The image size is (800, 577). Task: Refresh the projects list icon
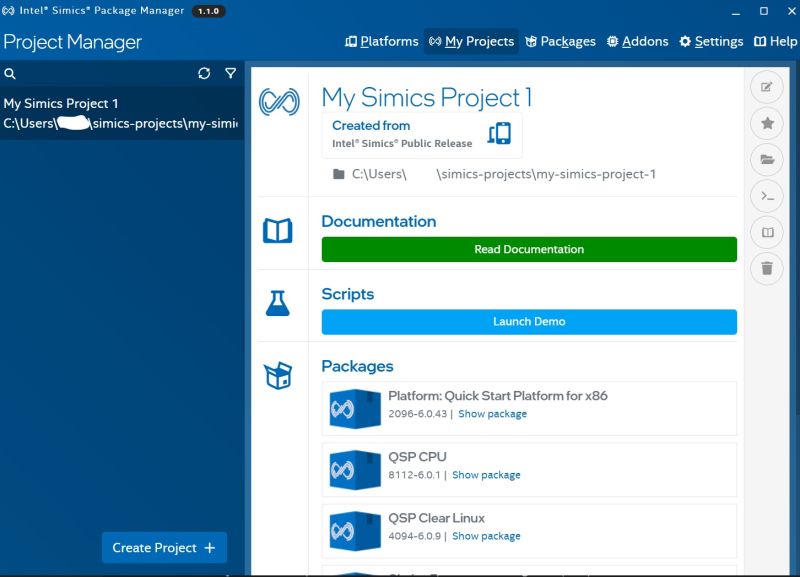204,73
